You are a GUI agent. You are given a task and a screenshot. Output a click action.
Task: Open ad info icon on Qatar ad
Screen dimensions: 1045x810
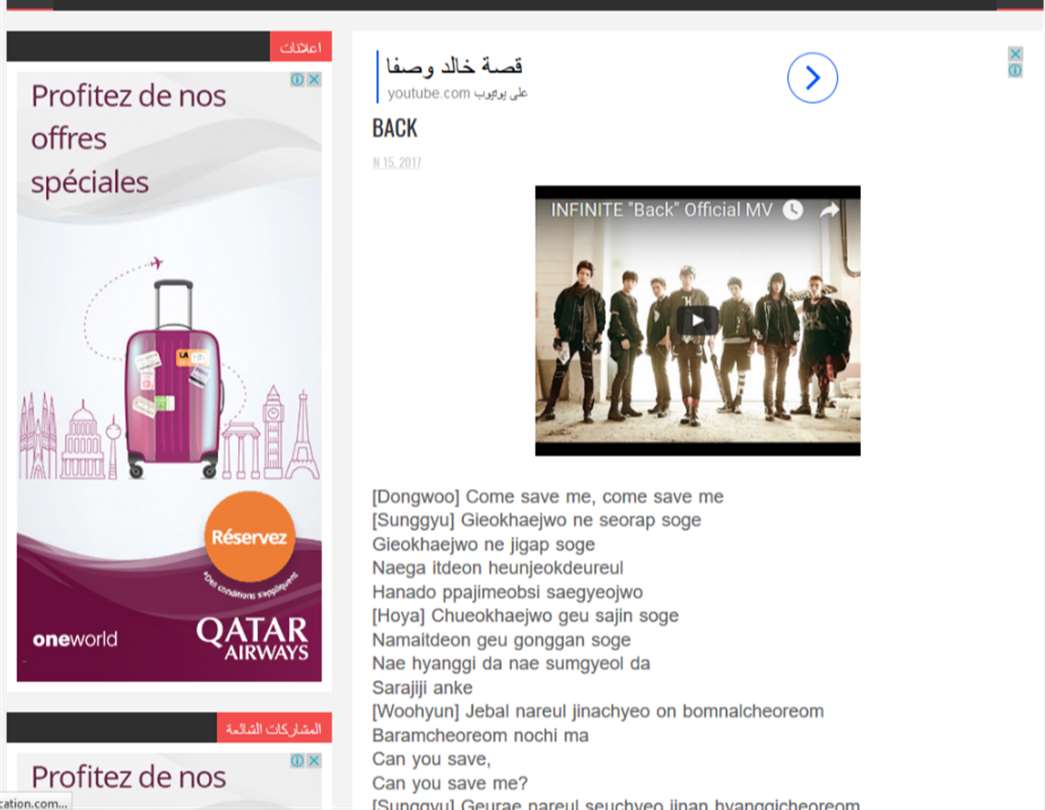[297, 79]
